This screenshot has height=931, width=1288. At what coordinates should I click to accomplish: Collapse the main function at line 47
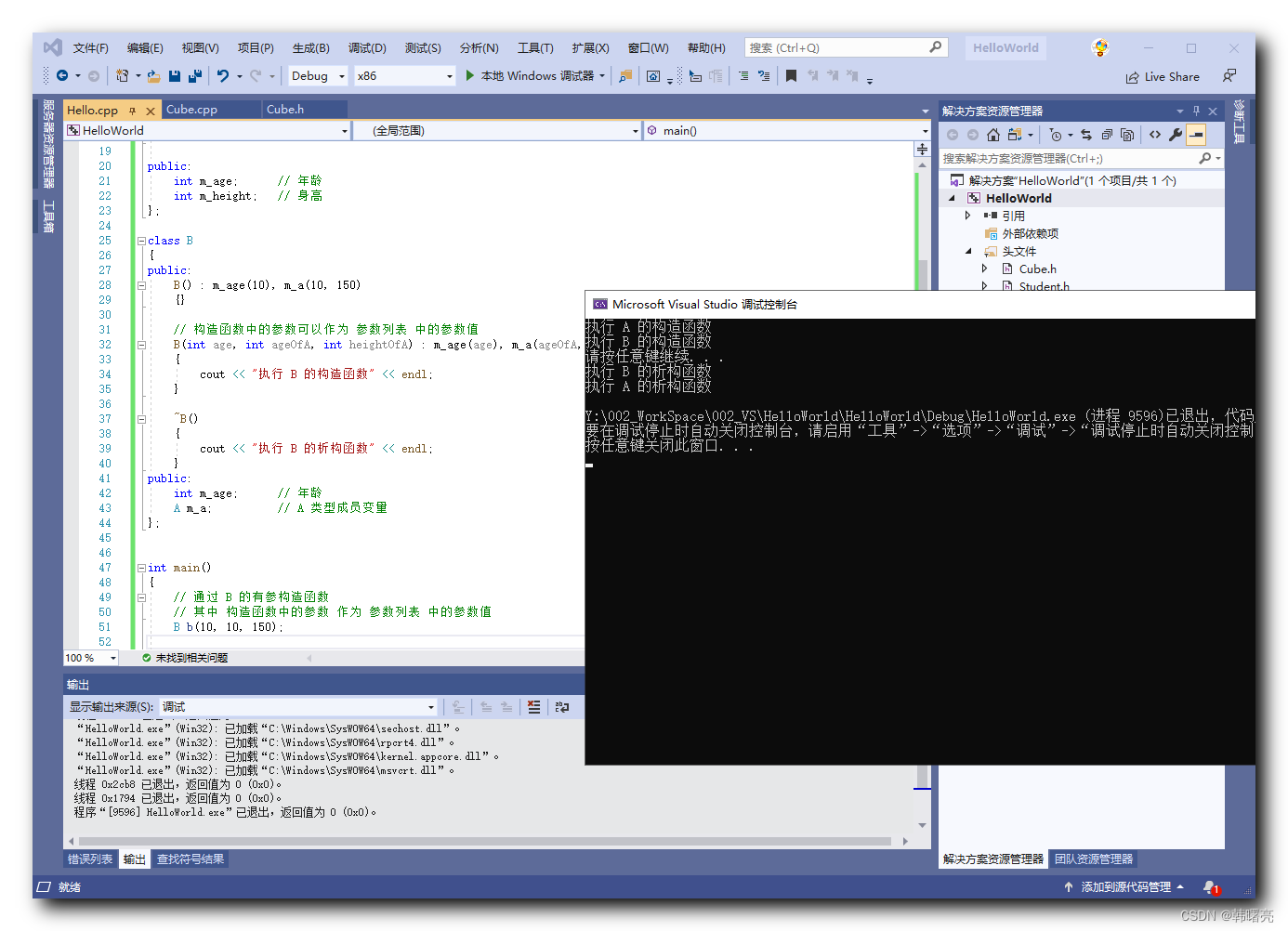point(141,568)
